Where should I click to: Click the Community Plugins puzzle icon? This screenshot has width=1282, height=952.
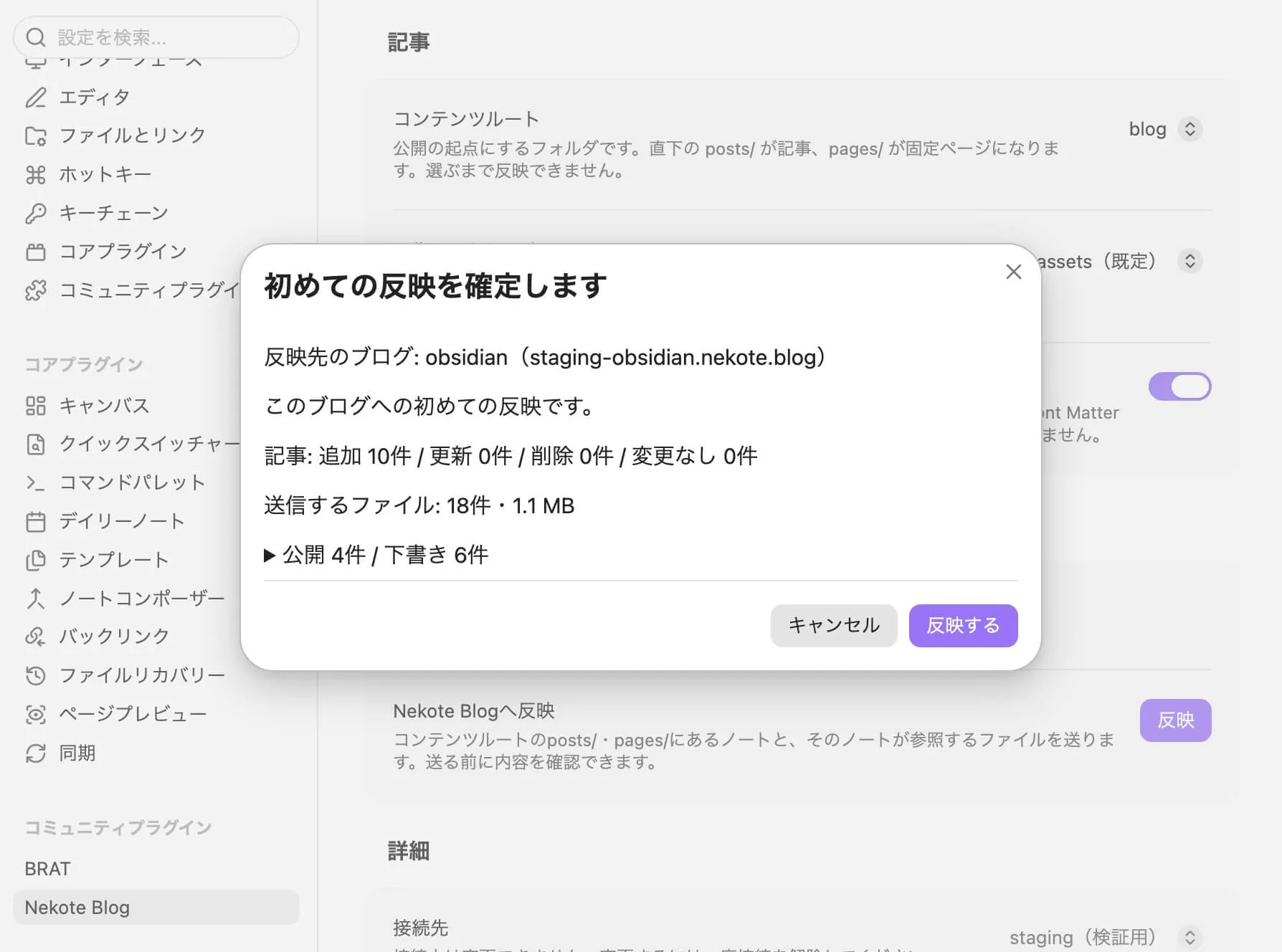[36, 290]
